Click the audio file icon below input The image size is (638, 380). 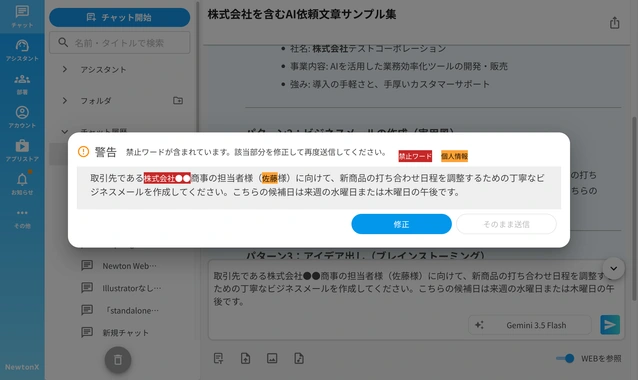pos(299,358)
